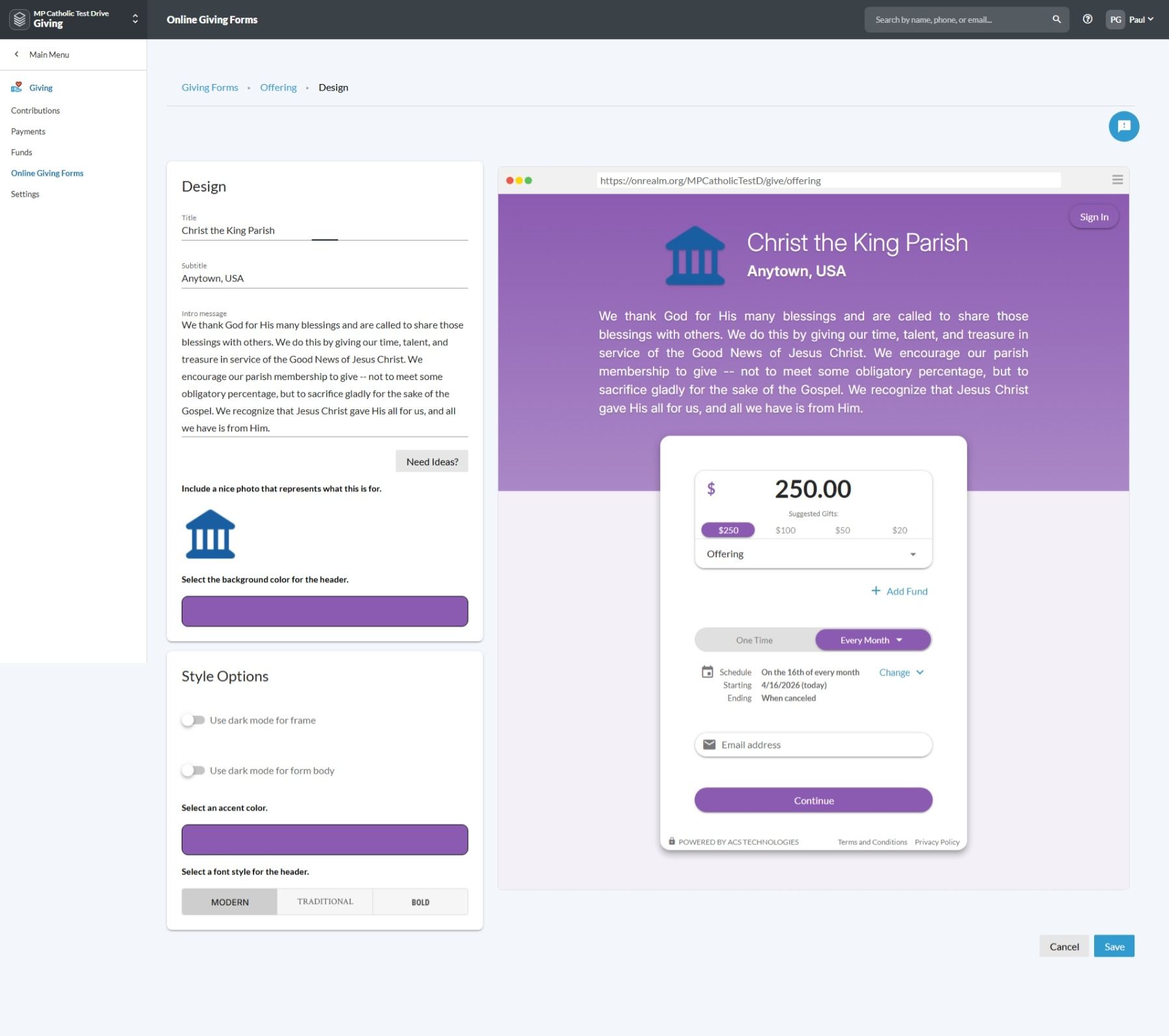Open the blue chat feedback bubble
This screenshot has height=1036, width=1169.
coord(1124,126)
